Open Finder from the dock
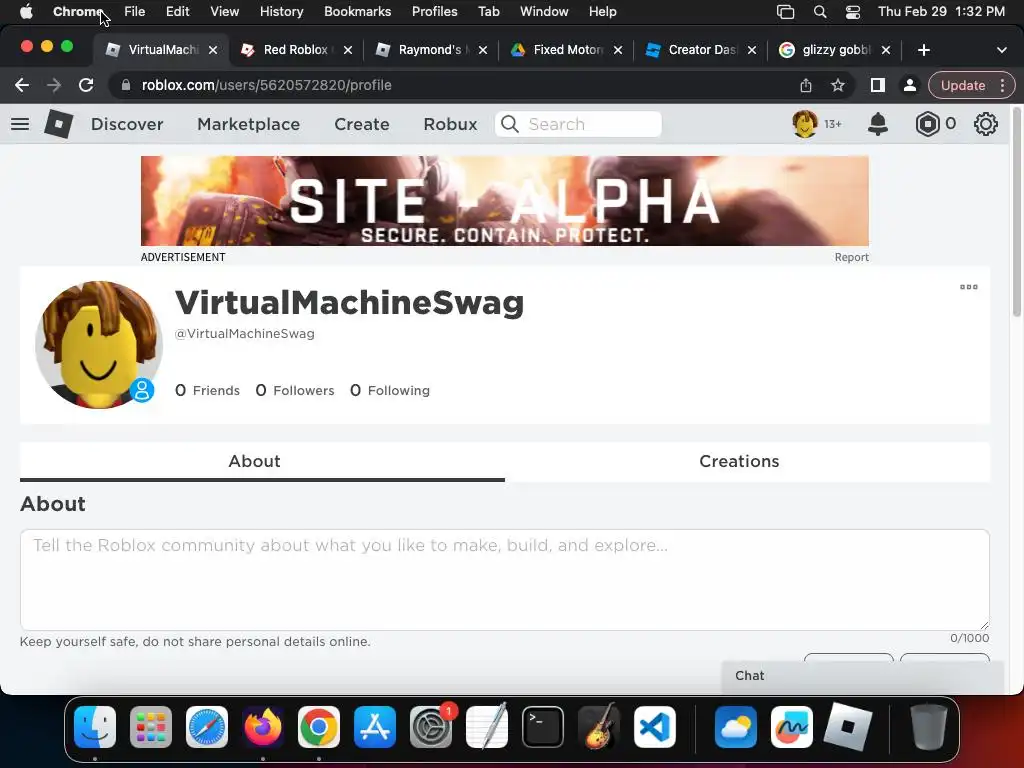The image size is (1024, 768). coord(95,727)
